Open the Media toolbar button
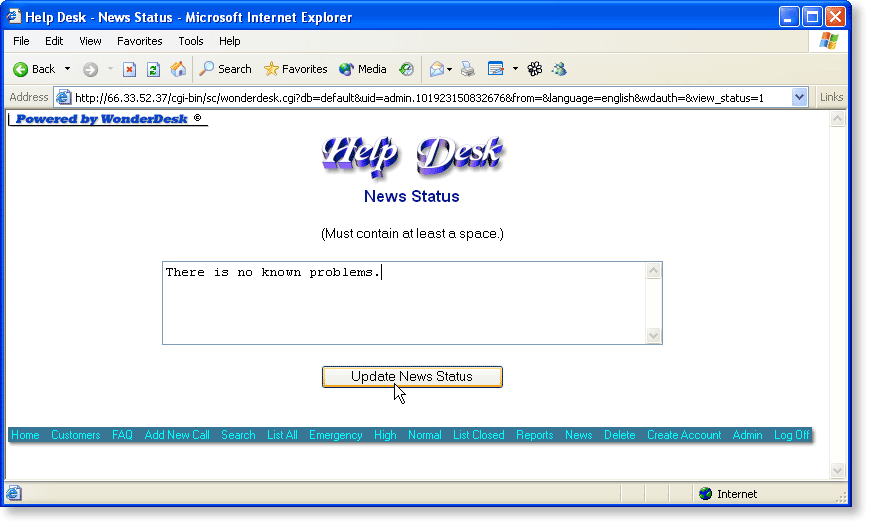The image size is (872, 527). pyautogui.click(x=363, y=69)
